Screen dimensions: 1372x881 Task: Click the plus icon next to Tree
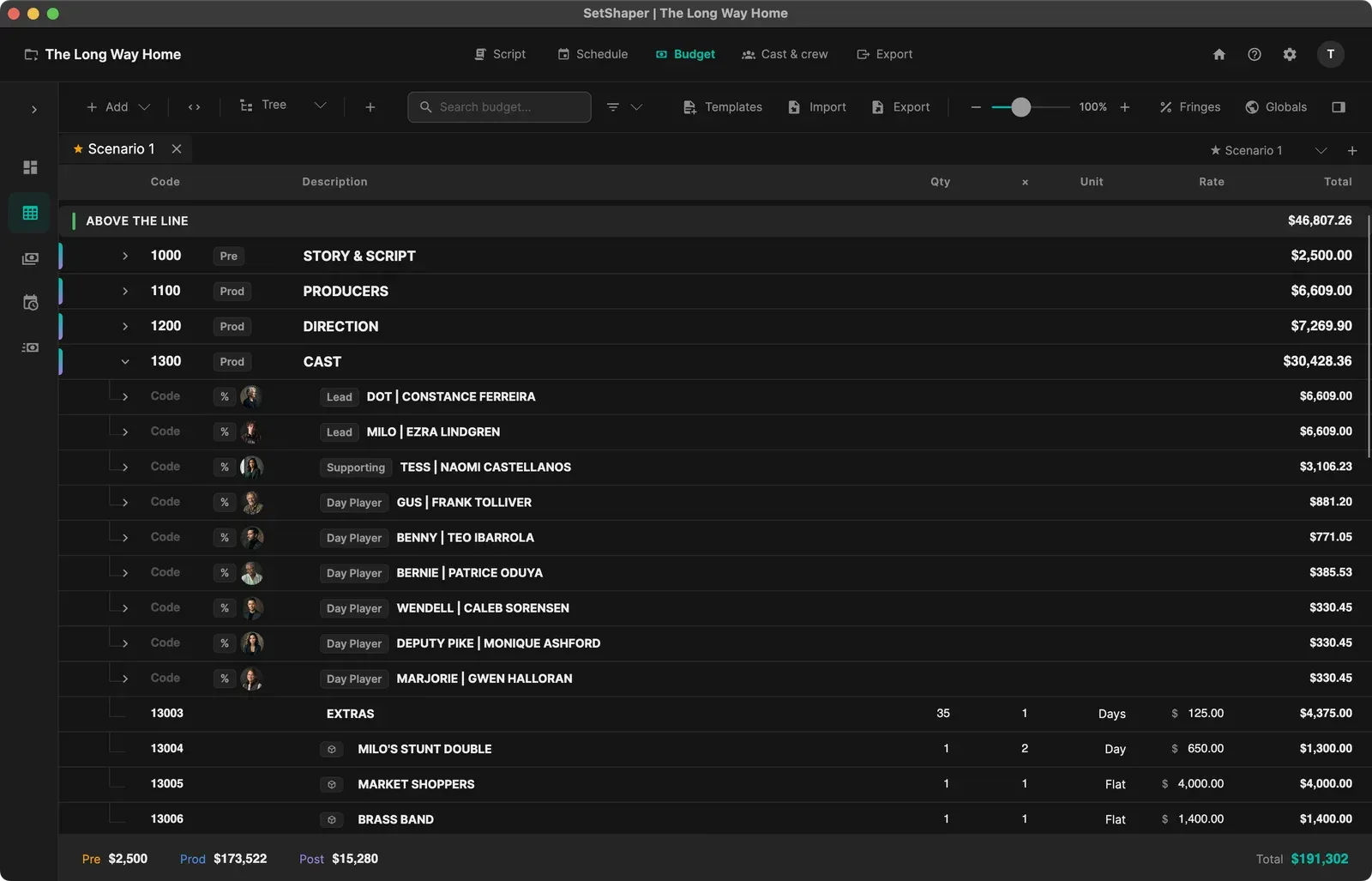click(x=370, y=107)
